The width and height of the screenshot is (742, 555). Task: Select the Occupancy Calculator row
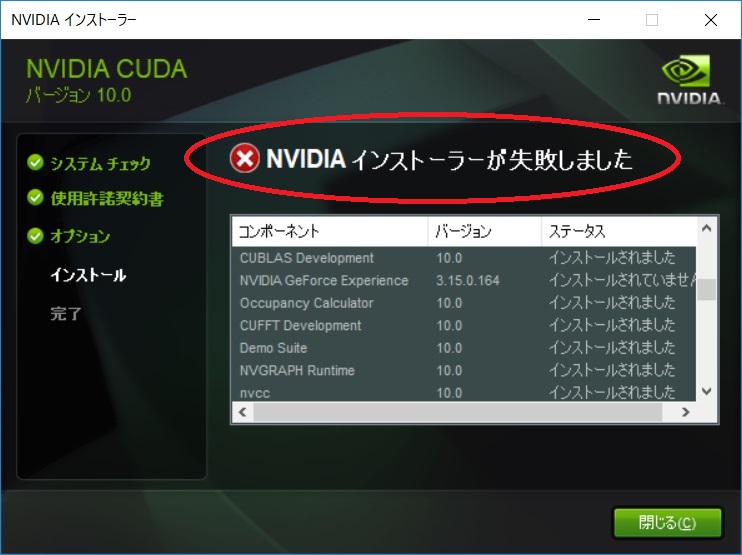point(464,303)
